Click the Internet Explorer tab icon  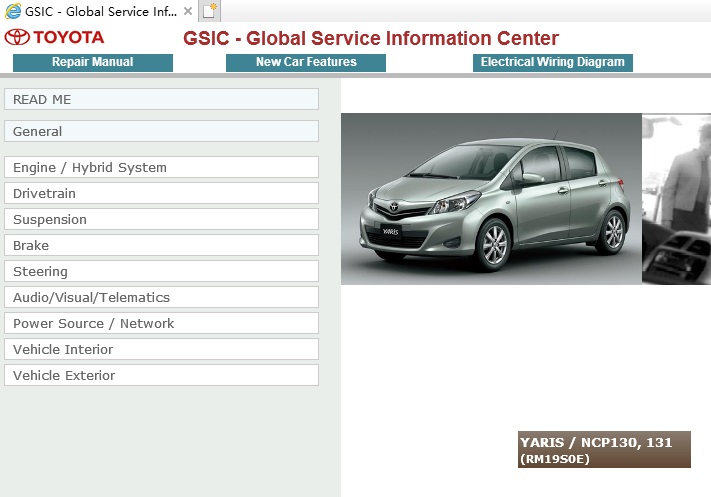click(x=13, y=11)
